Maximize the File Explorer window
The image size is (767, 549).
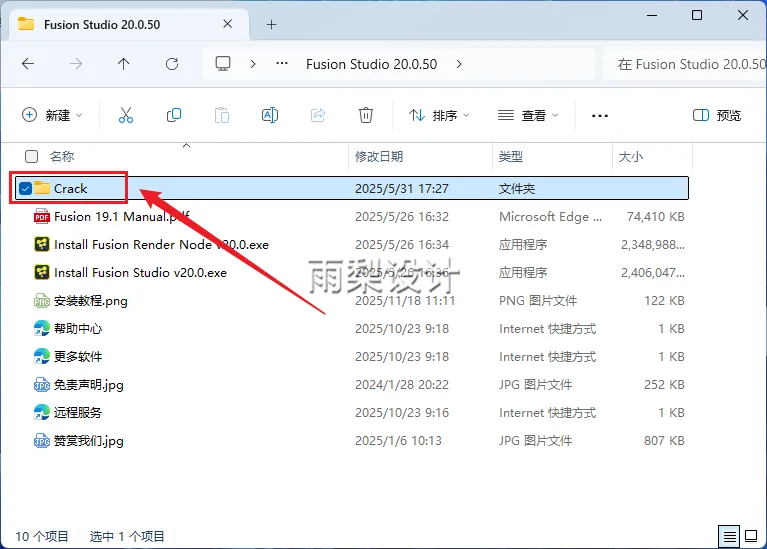tap(697, 16)
